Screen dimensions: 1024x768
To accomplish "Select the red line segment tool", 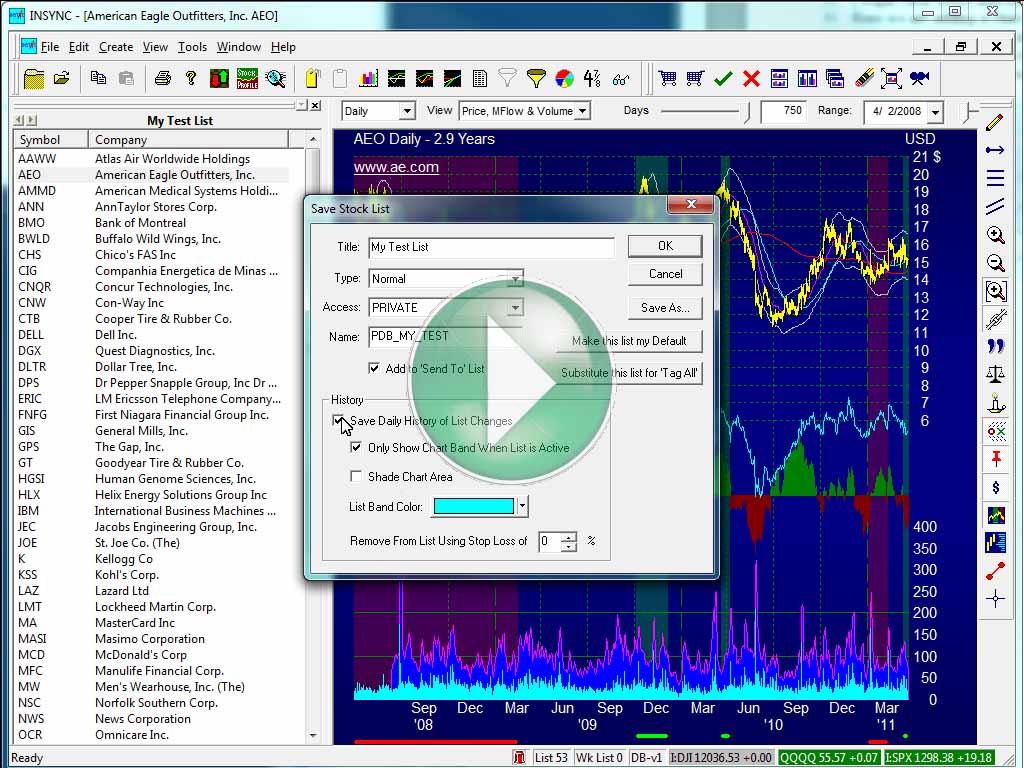I will click(995, 570).
